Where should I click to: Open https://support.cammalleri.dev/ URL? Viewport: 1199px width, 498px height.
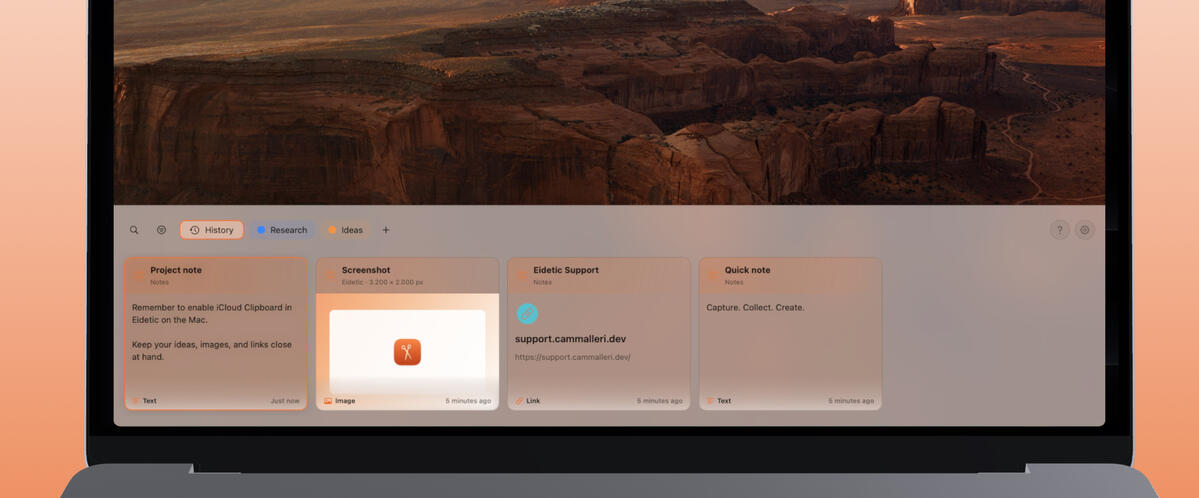coord(573,357)
